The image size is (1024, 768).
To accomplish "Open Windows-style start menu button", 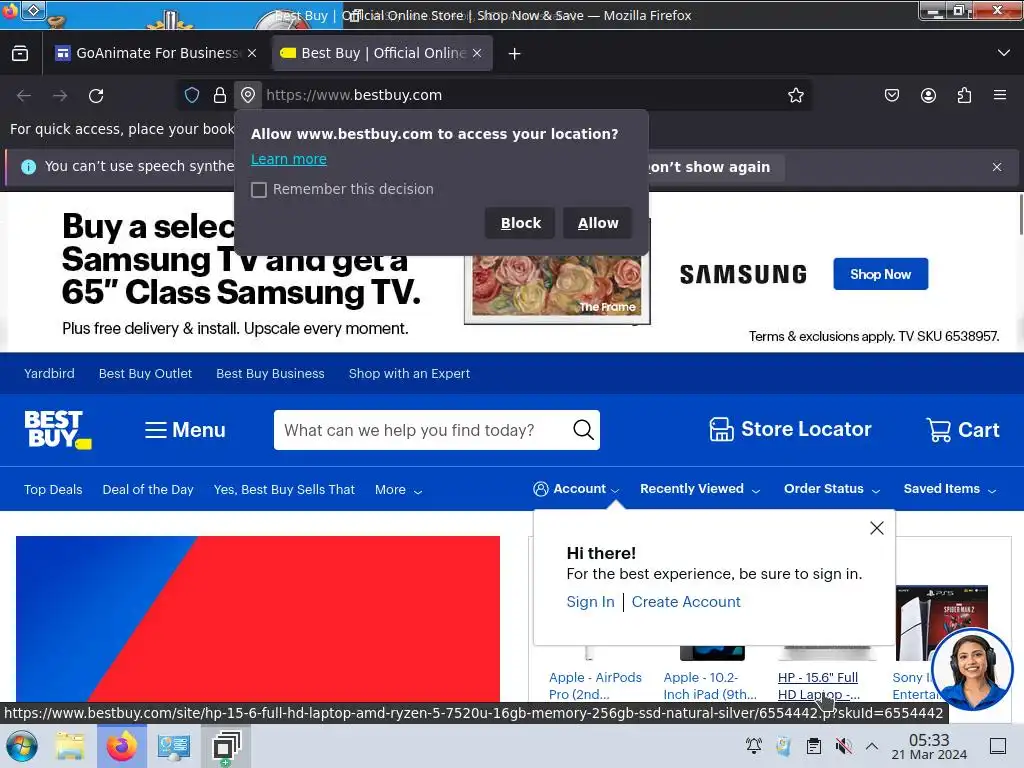I will pyautogui.click(x=22, y=746).
